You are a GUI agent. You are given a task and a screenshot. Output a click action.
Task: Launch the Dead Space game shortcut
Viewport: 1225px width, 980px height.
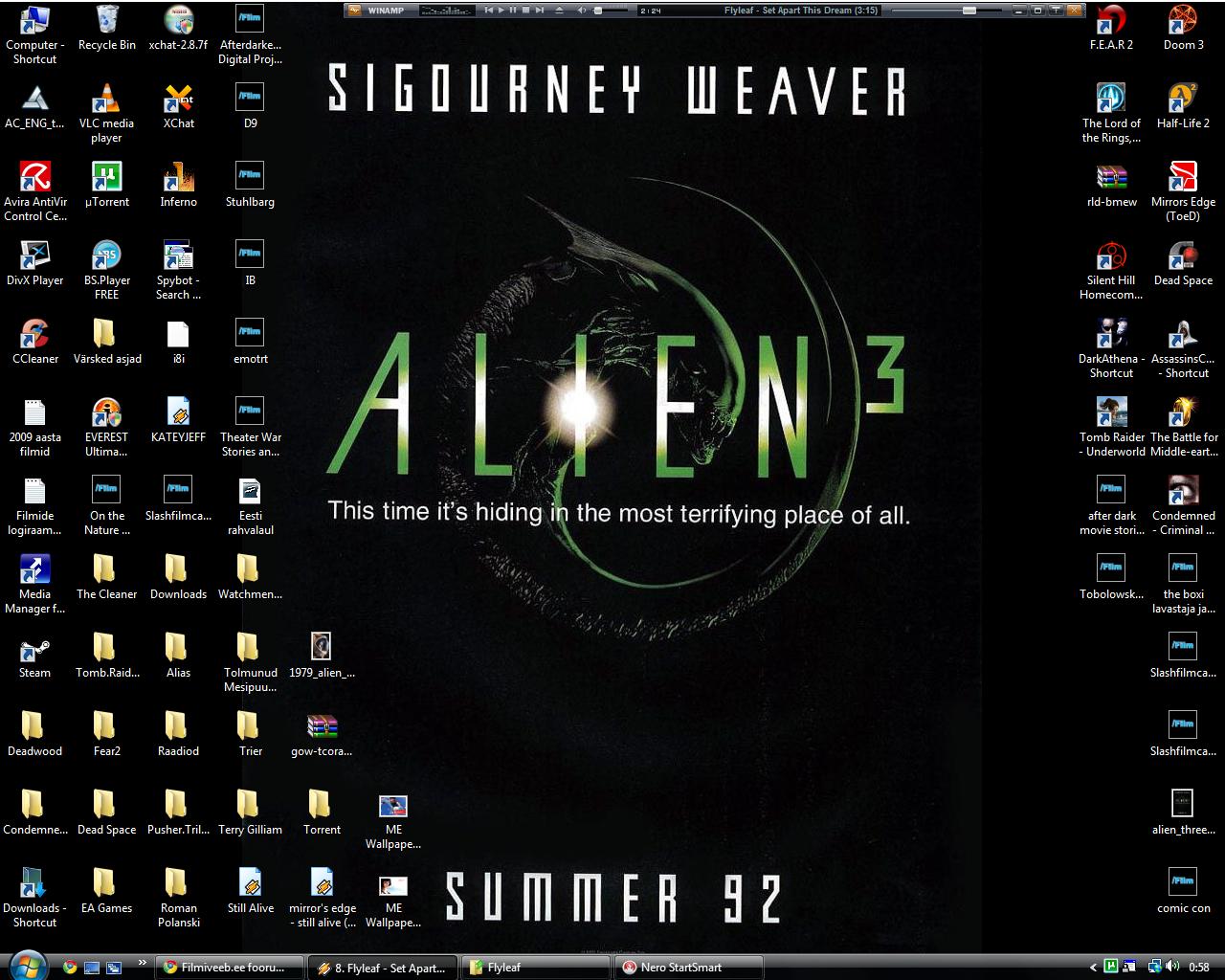1184,263
